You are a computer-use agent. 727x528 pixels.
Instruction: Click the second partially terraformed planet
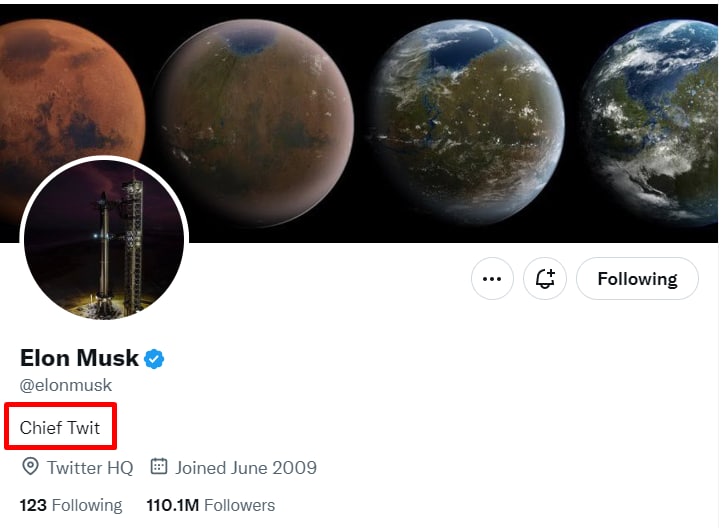click(254, 123)
